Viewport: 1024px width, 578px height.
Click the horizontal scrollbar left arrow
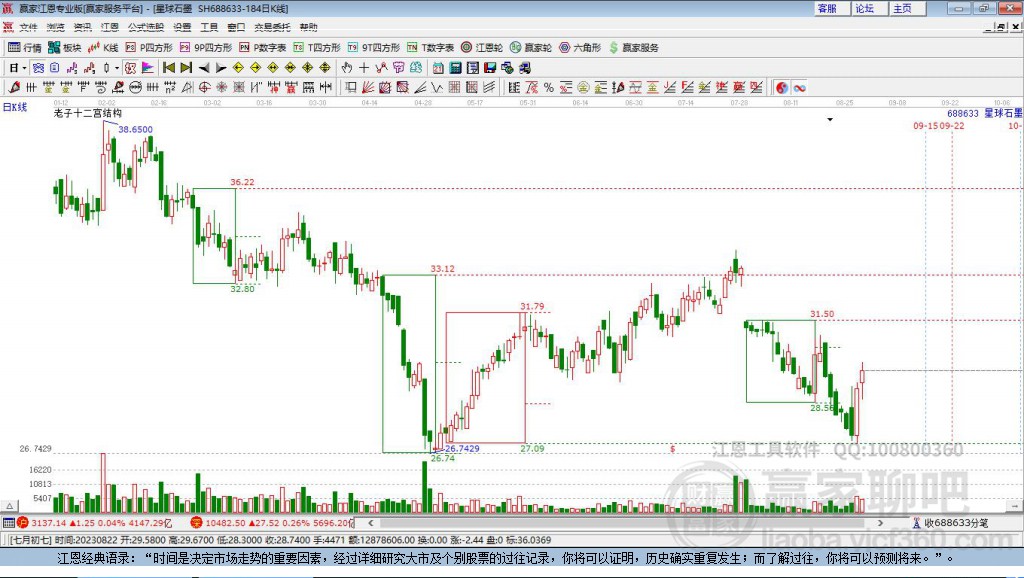click(371, 522)
